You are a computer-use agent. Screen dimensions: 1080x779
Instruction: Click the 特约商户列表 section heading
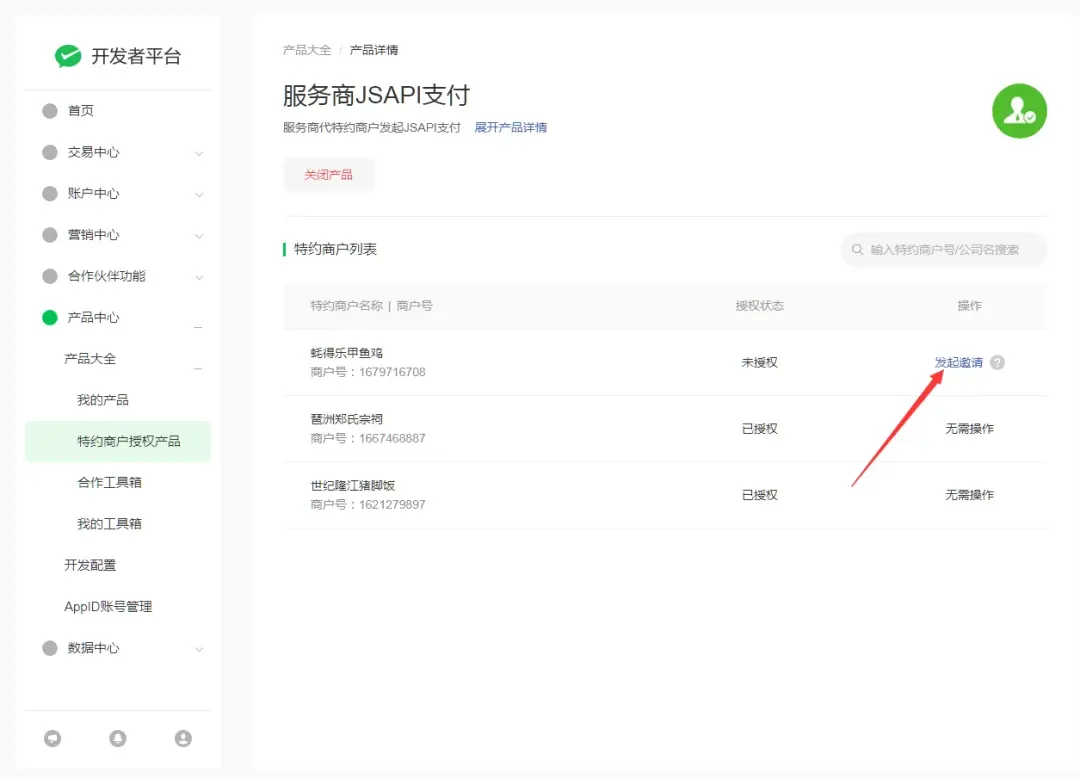[335, 249]
